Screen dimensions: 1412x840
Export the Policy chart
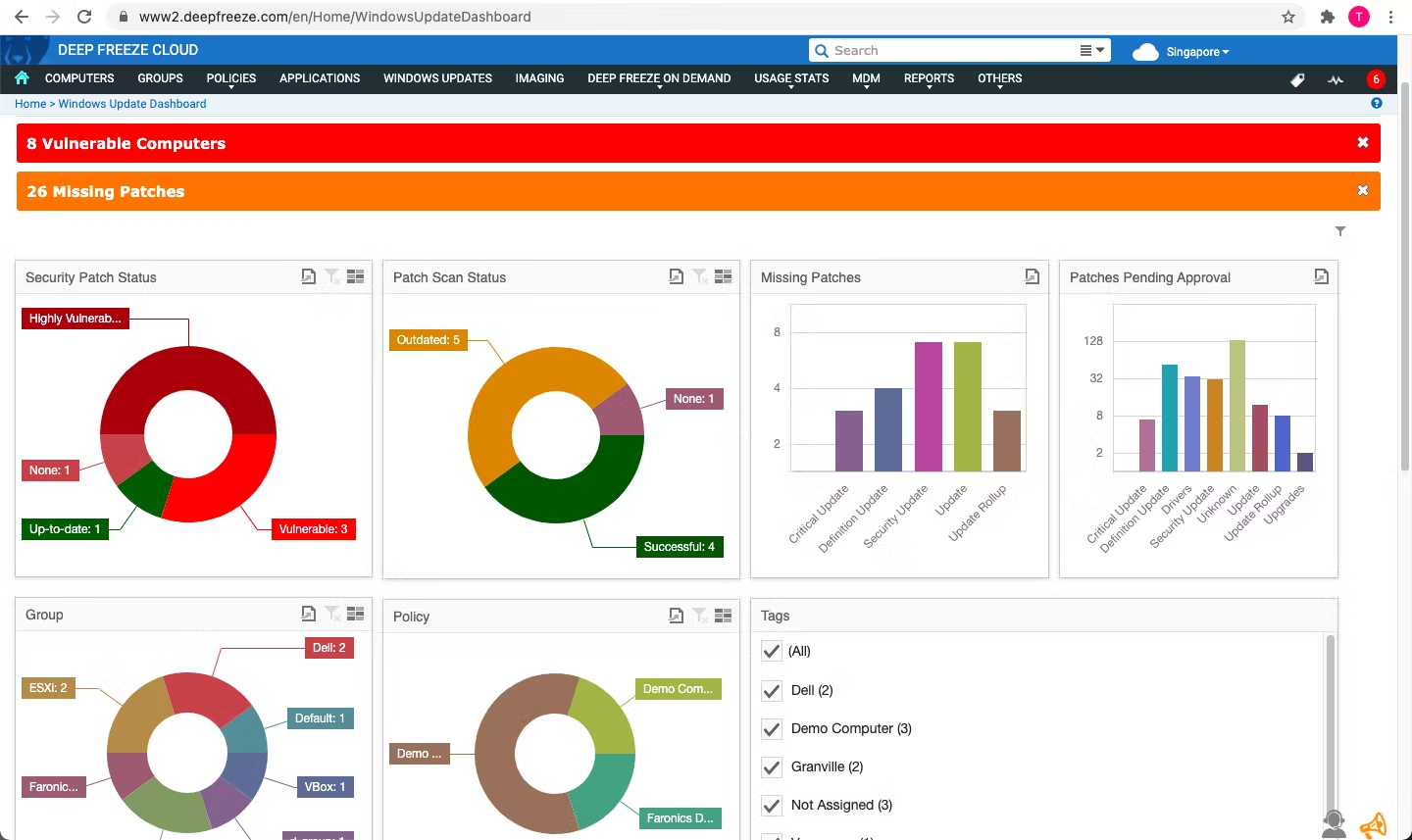tap(677, 616)
